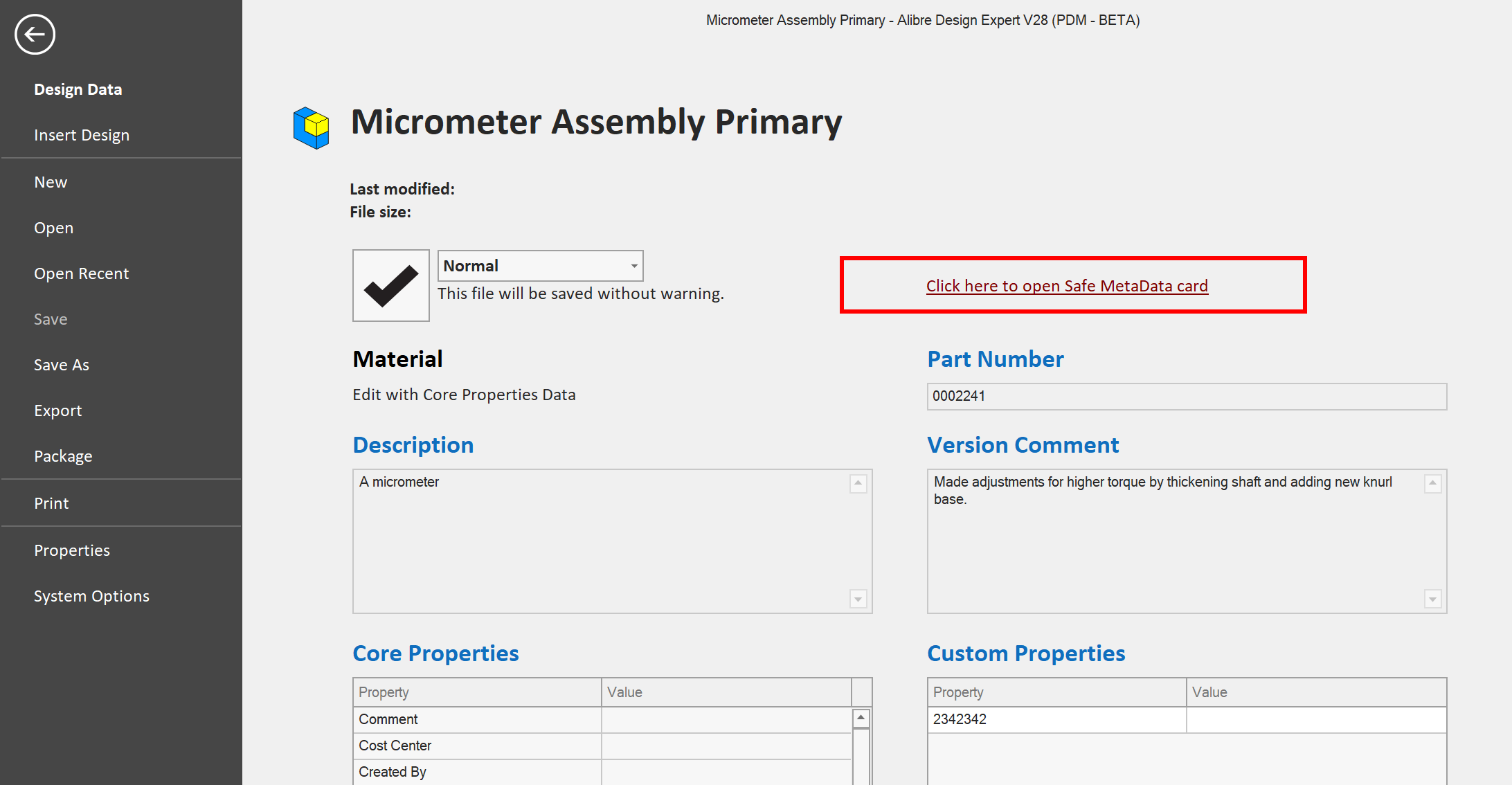Open the Safe MetaData card link
Screen dimensions: 1512x785
point(1067,286)
